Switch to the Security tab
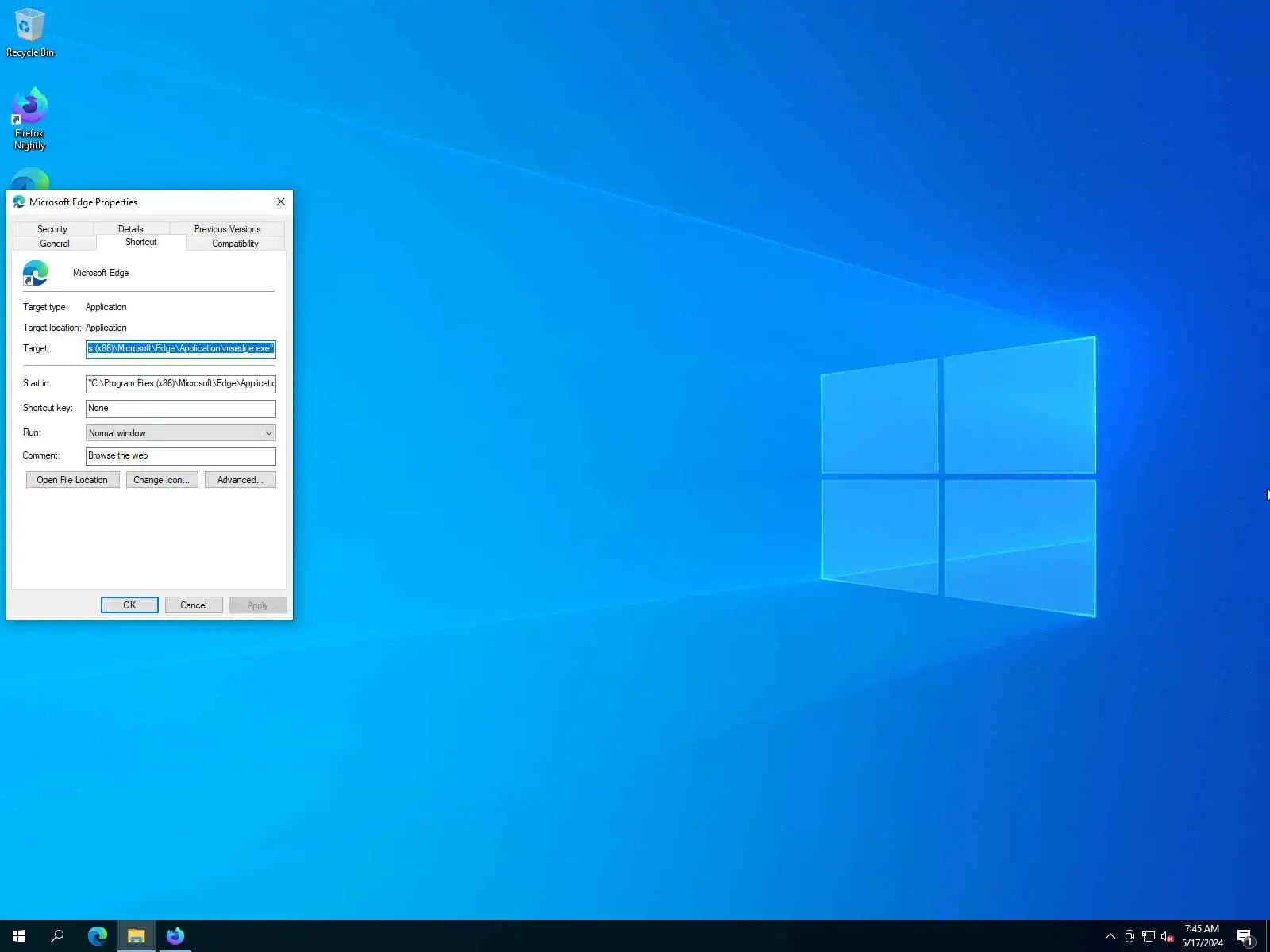 pos(52,229)
